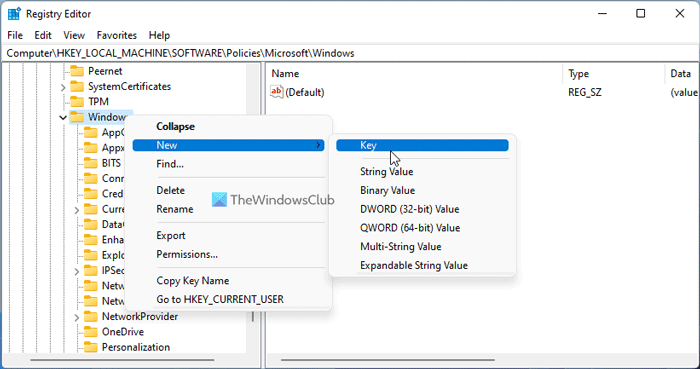
Task: Click the Data column header
Action: tap(682, 74)
